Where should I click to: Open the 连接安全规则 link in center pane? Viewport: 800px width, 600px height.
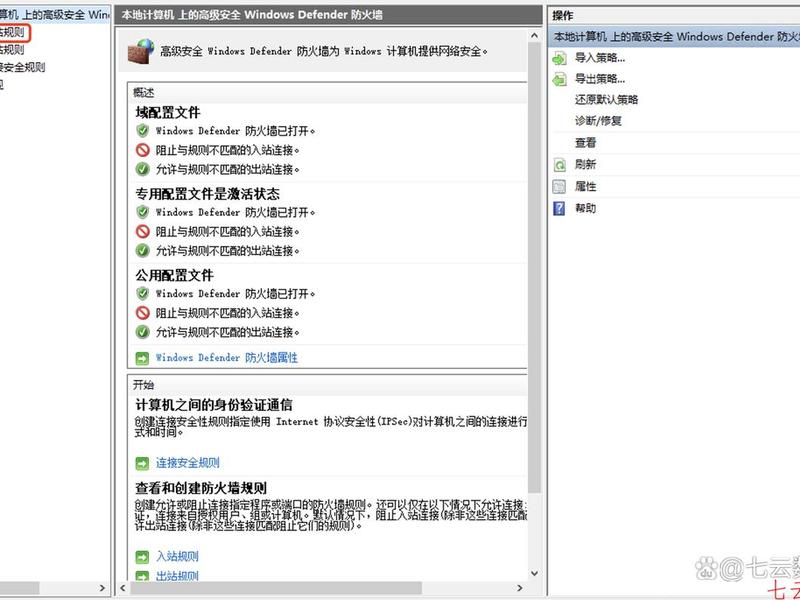coord(188,463)
